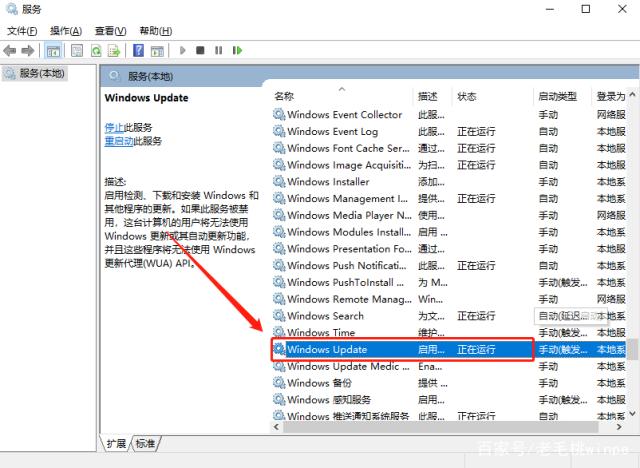Image resolution: width=640 pixels, height=468 pixels.
Task: Click the vertical scrollbar up arrow
Action: click(632, 95)
